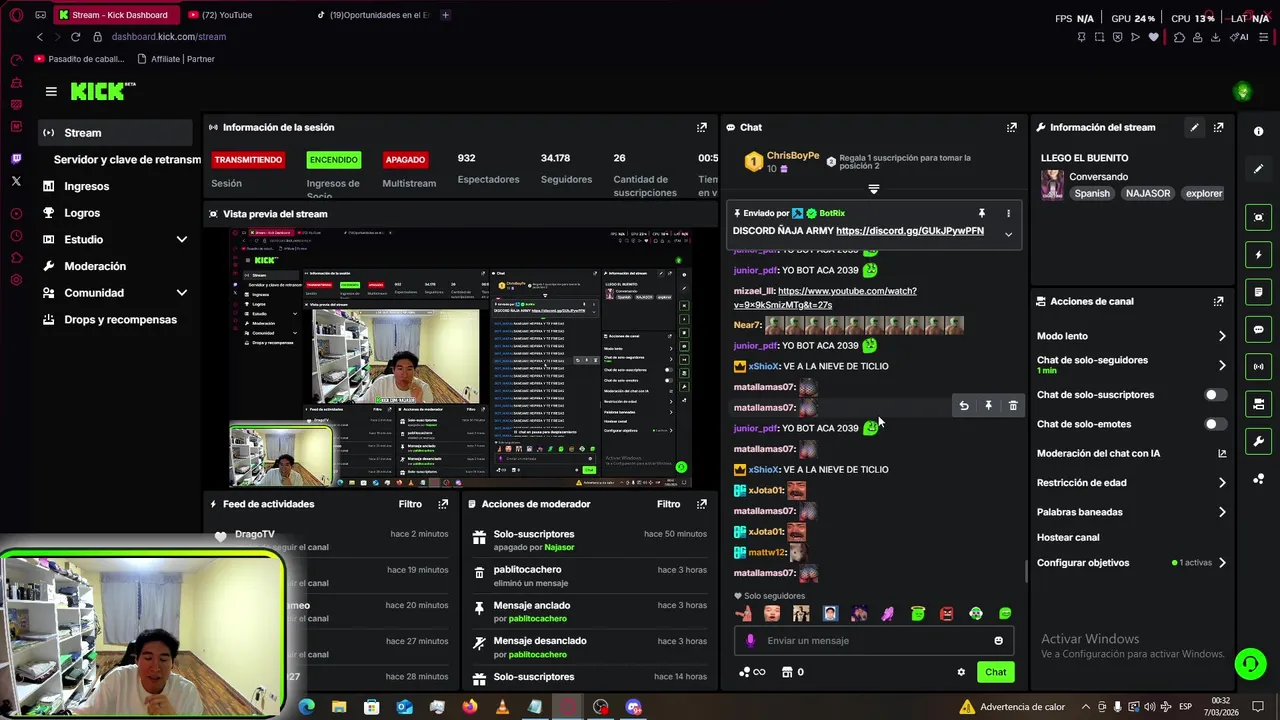
Task: Open Logros in the sidebar
Action: click(x=82, y=213)
